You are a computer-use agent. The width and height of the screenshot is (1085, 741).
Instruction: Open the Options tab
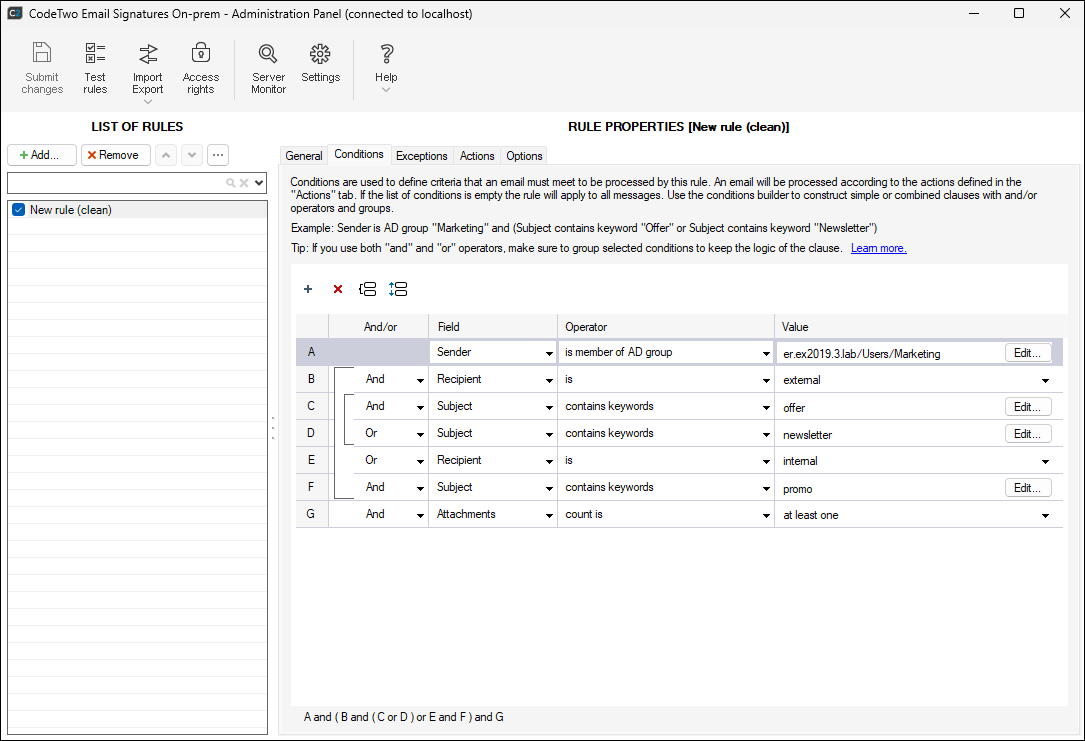tap(524, 156)
